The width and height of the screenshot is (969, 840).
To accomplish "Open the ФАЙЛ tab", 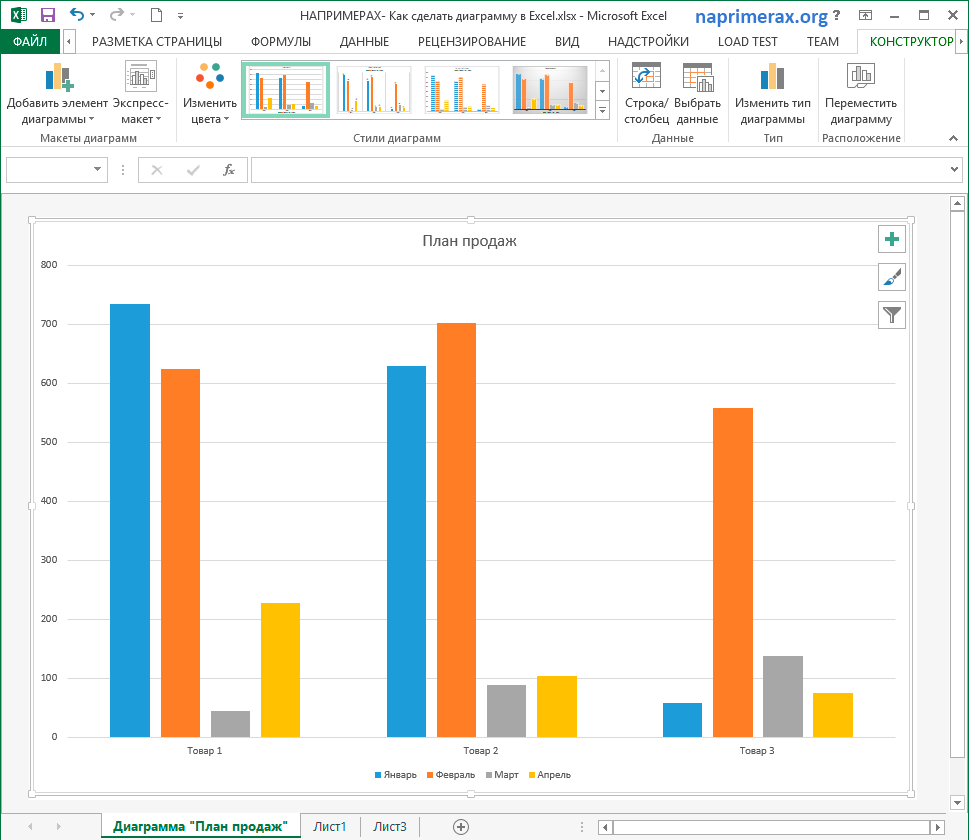I will [x=30, y=41].
